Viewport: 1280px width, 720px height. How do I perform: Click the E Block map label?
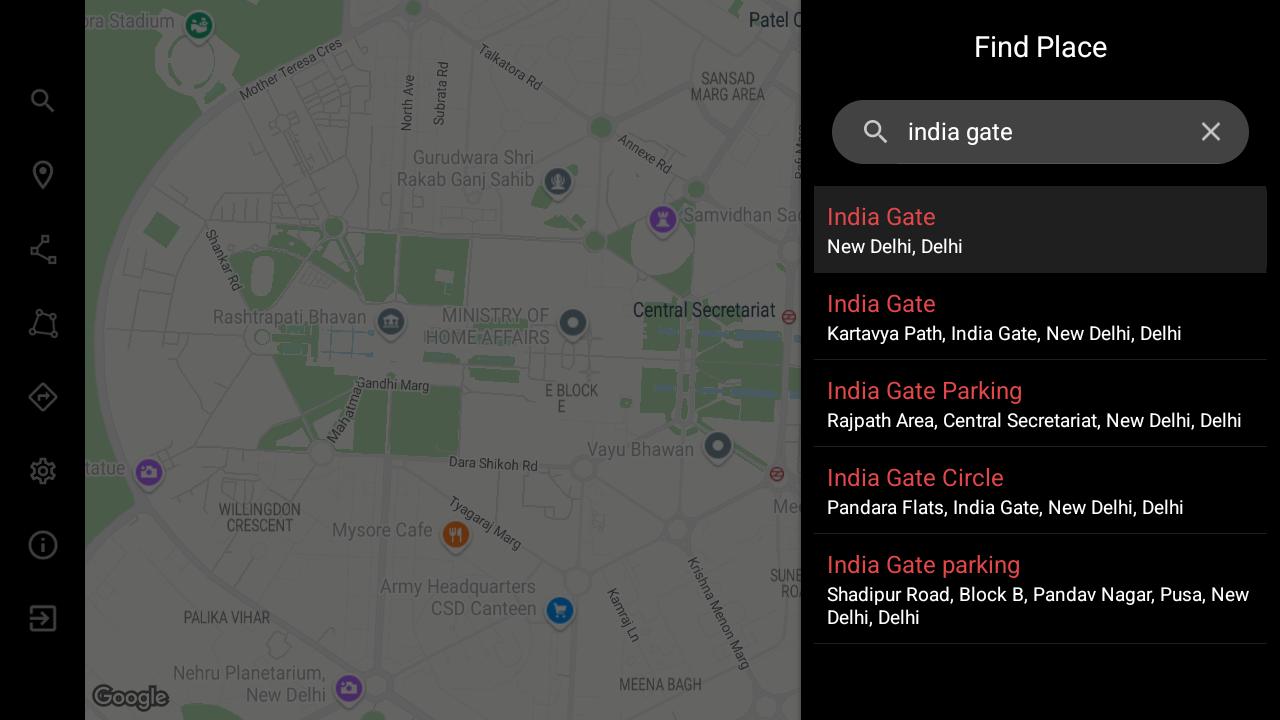(572, 398)
